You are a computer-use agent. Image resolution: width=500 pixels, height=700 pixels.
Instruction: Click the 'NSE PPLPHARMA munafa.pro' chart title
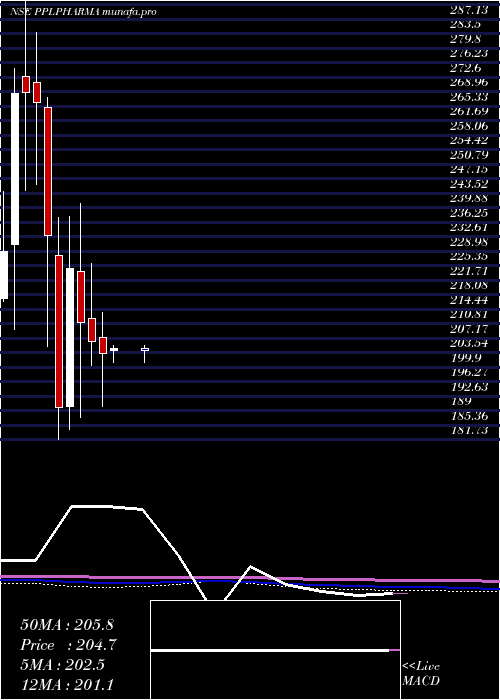[x=83, y=12]
